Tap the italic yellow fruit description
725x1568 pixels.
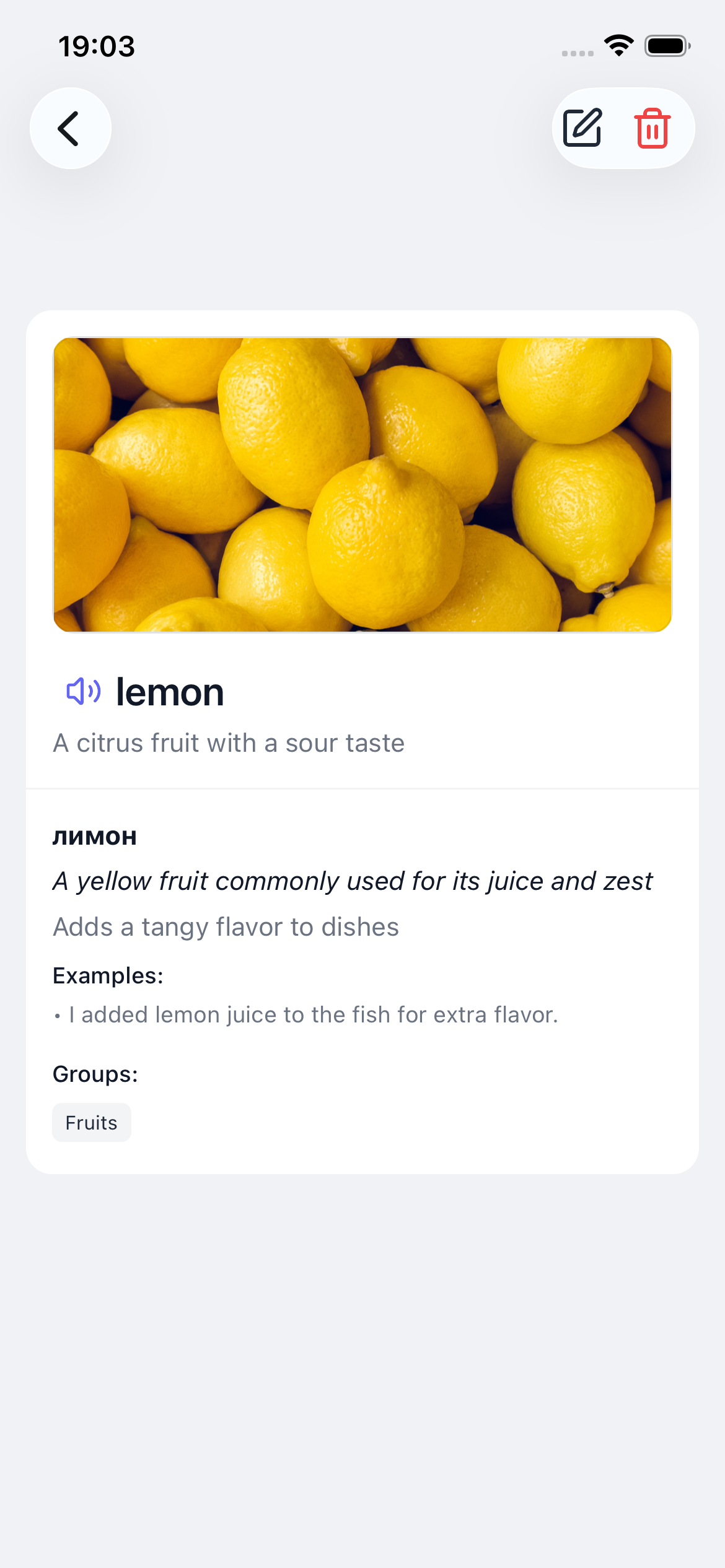353,881
